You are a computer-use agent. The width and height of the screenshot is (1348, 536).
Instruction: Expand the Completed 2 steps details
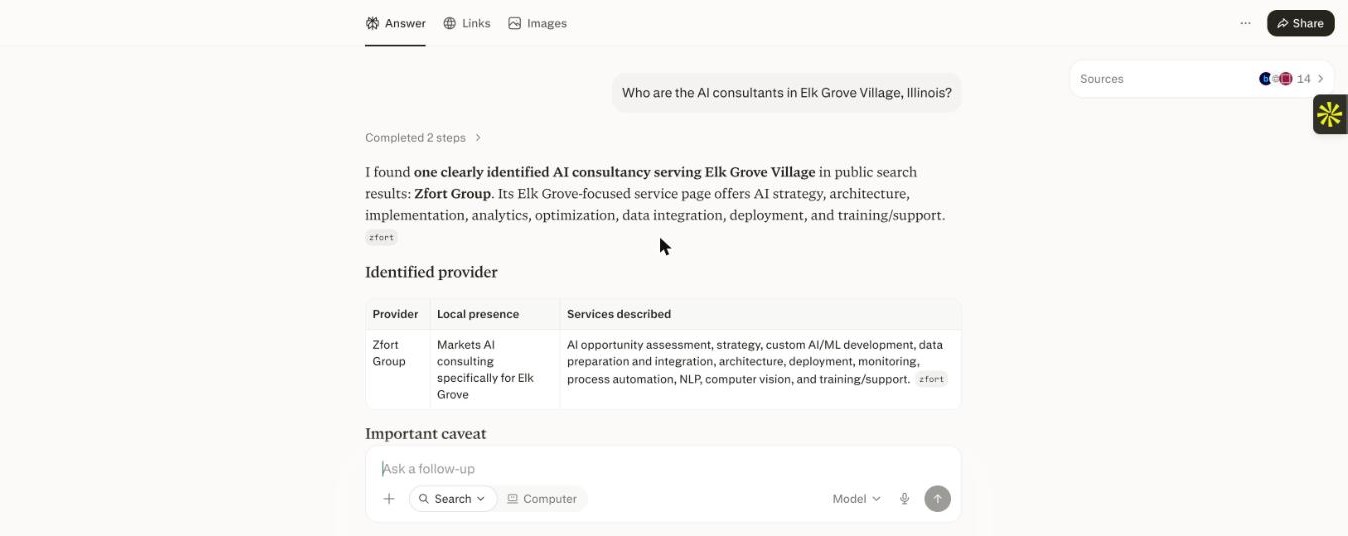[423, 138]
